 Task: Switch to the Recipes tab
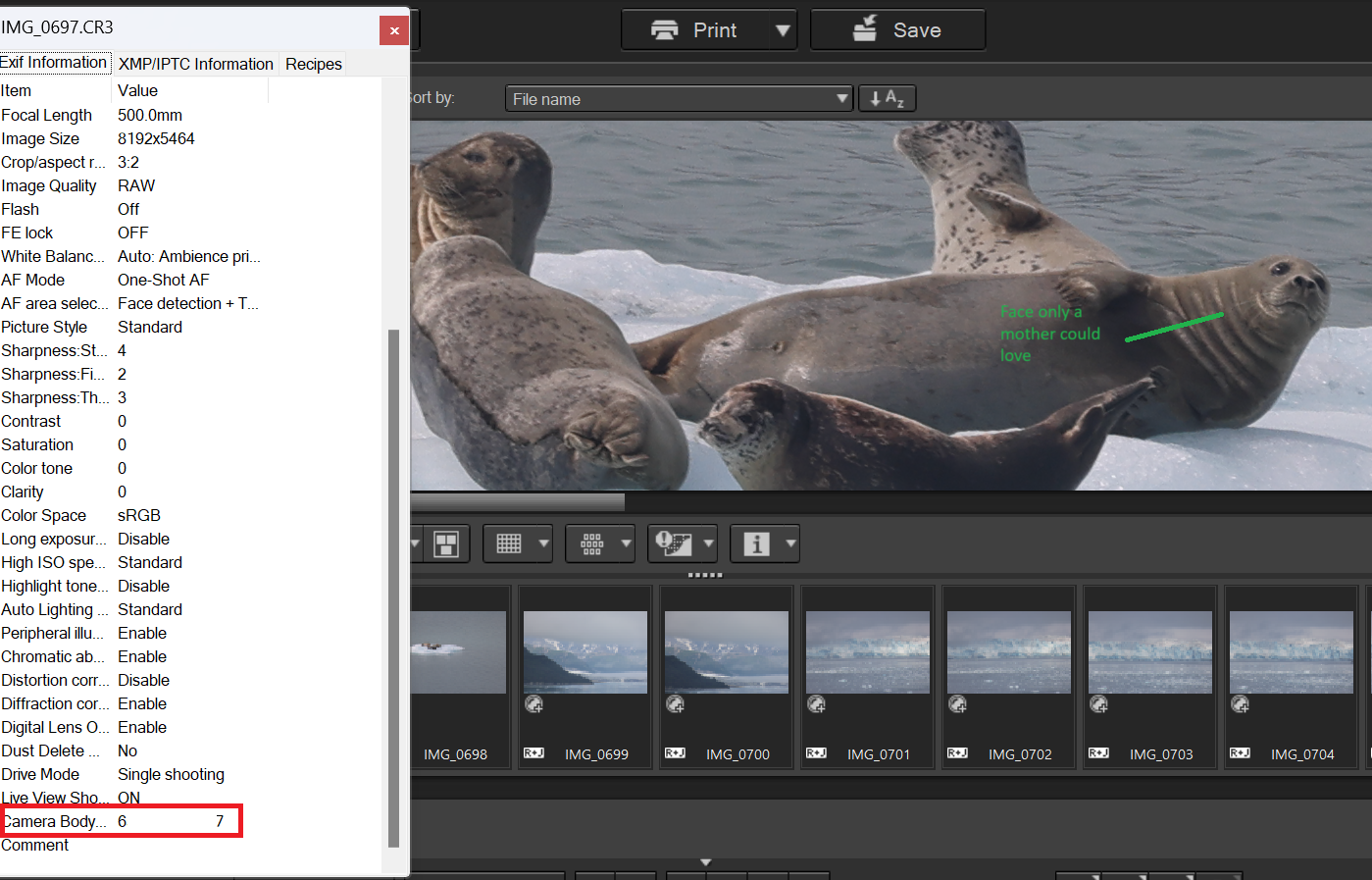(x=314, y=64)
